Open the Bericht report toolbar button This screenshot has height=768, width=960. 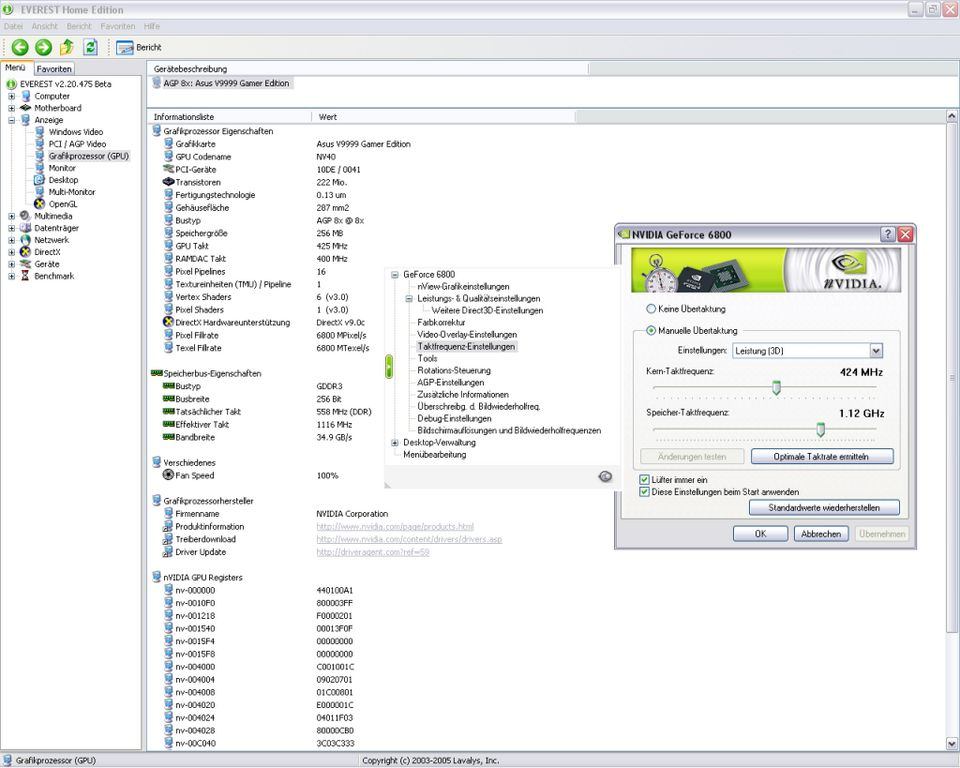pyautogui.click(x=139, y=47)
